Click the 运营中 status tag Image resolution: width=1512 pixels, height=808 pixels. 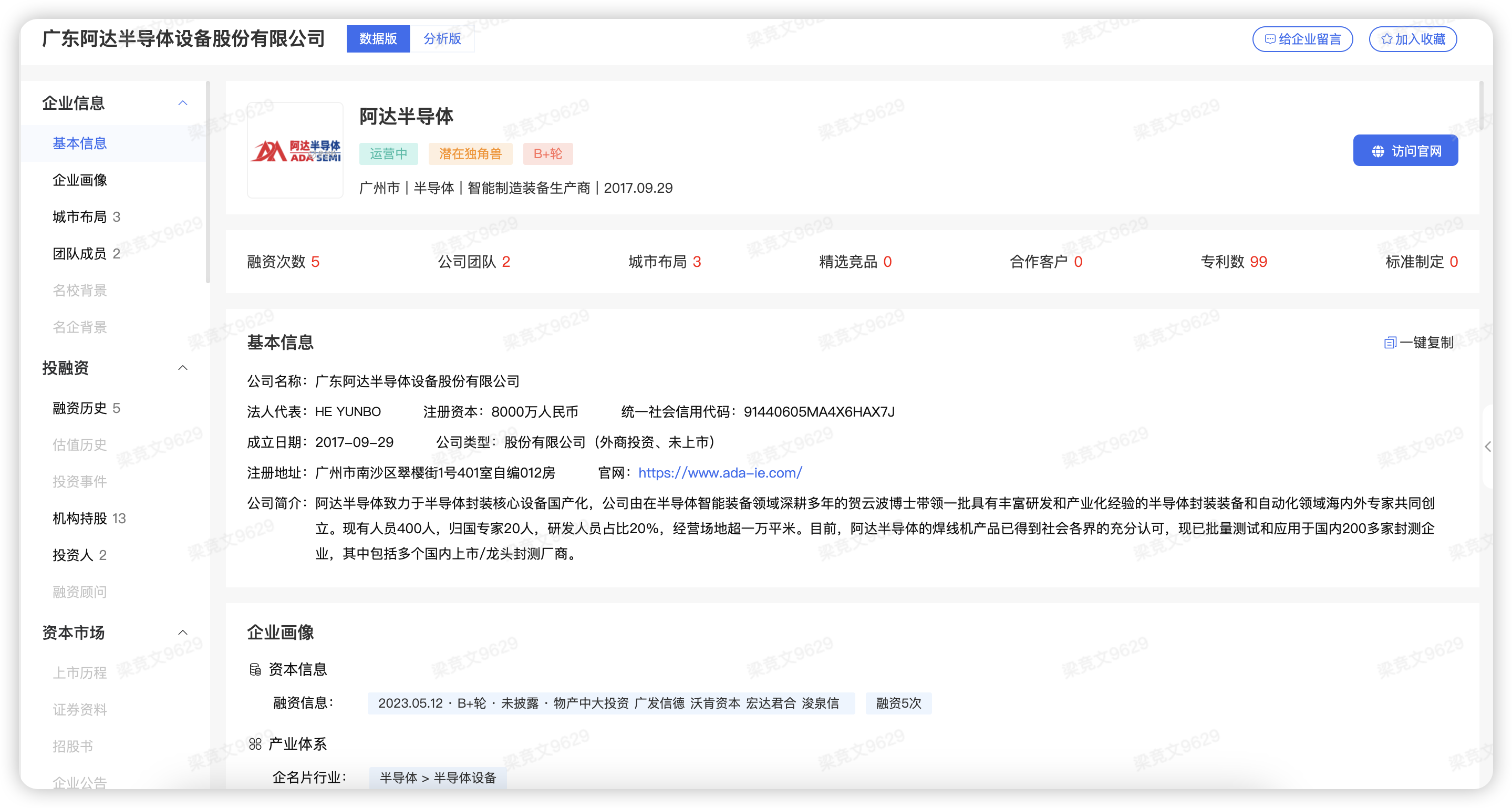[388, 154]
